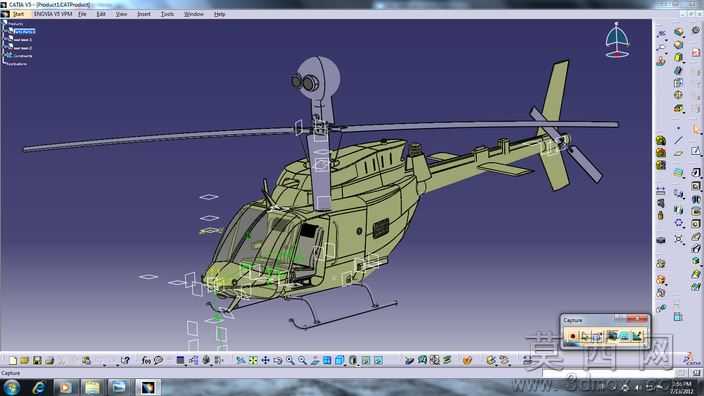The image size is (704, 396).
Task: Click the CATIA taskbar button
Action: tap(148, 387)
